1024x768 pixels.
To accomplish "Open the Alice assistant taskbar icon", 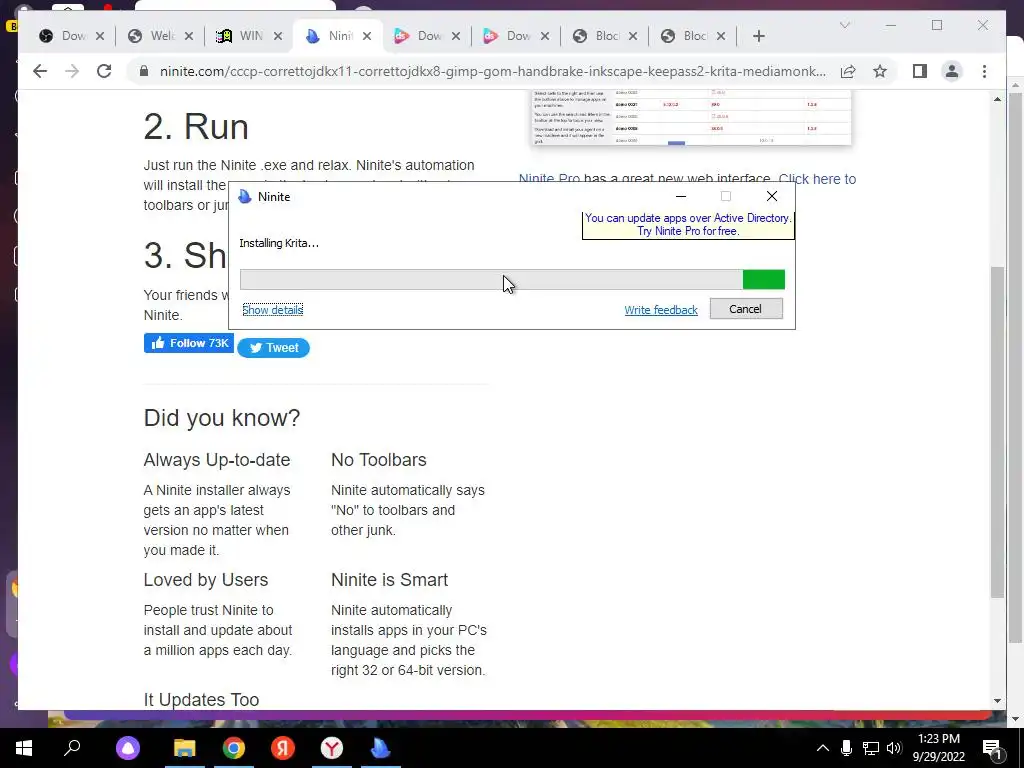I will pos(128,748).
